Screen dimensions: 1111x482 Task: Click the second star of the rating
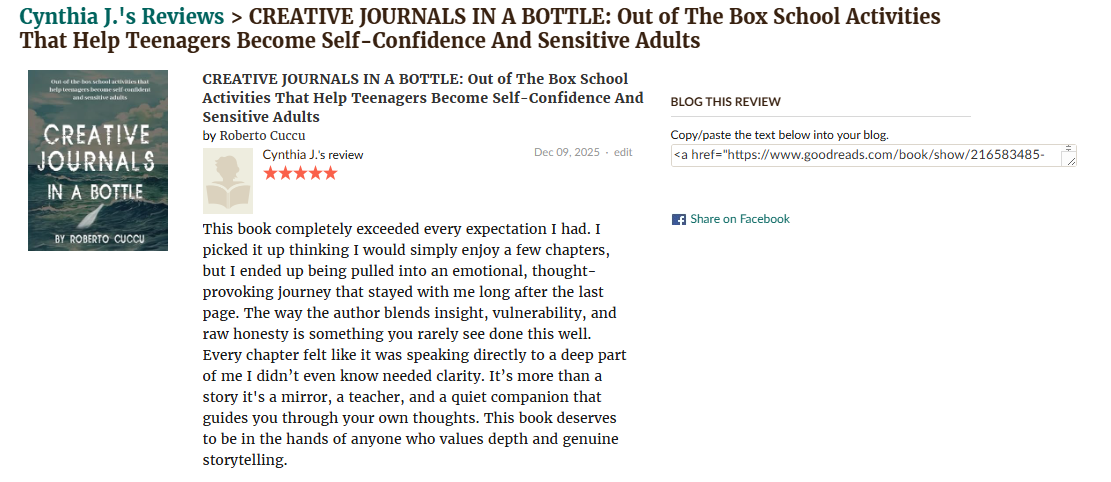(285, 173)
